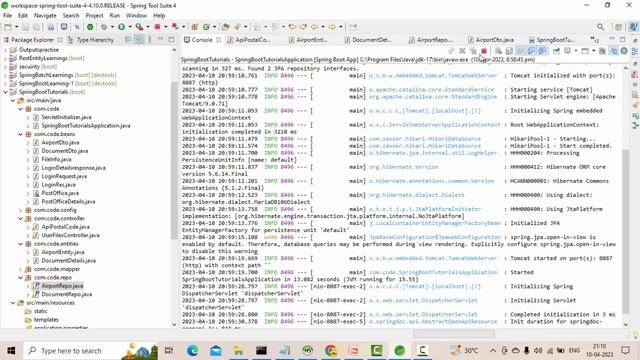Open Microsoft Edge from taskbar
The height and width of the screenshot is (360, 640).
click(192, 351)
